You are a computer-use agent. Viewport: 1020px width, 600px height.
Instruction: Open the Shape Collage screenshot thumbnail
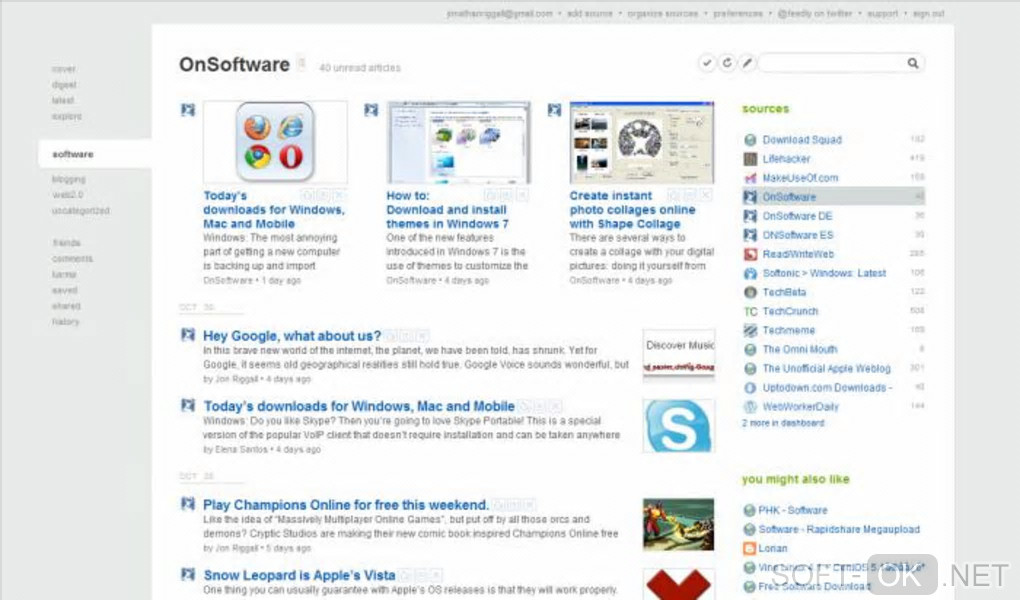642,142
